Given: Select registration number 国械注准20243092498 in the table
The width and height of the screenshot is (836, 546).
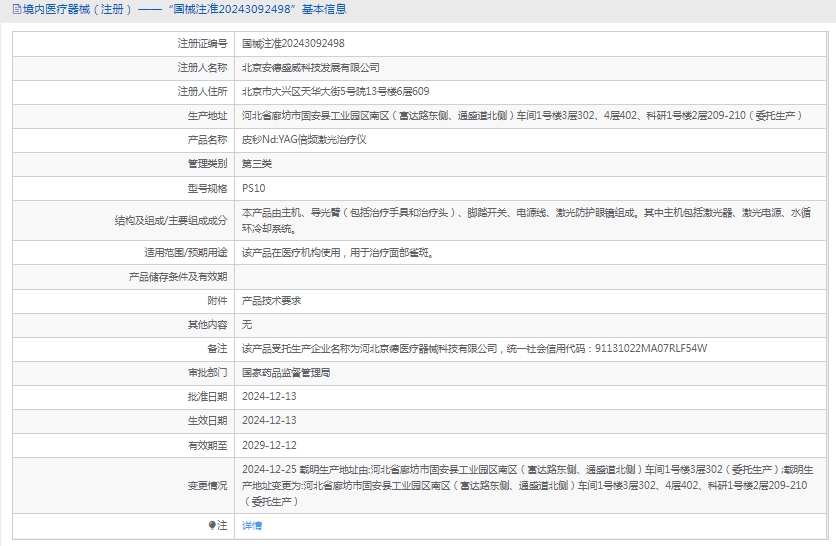Looking at the screenshot, I should click(293, 44).
